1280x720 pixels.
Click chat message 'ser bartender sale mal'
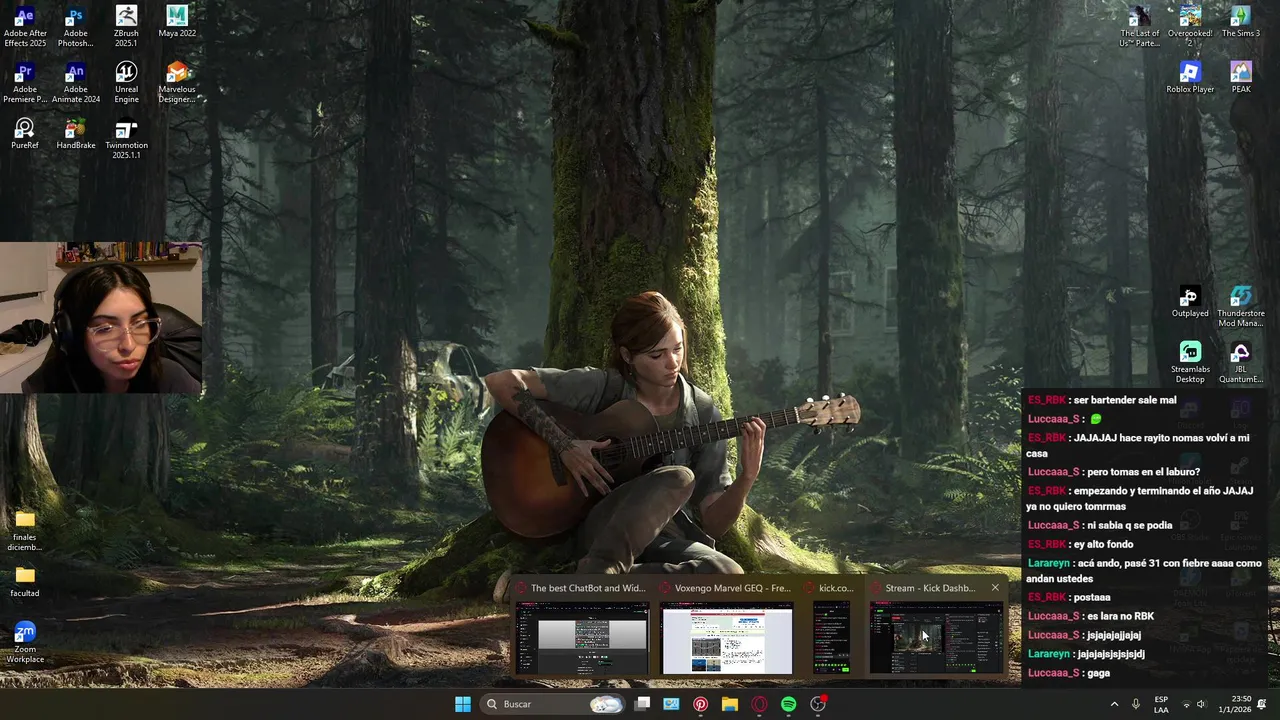point(1125,400)
